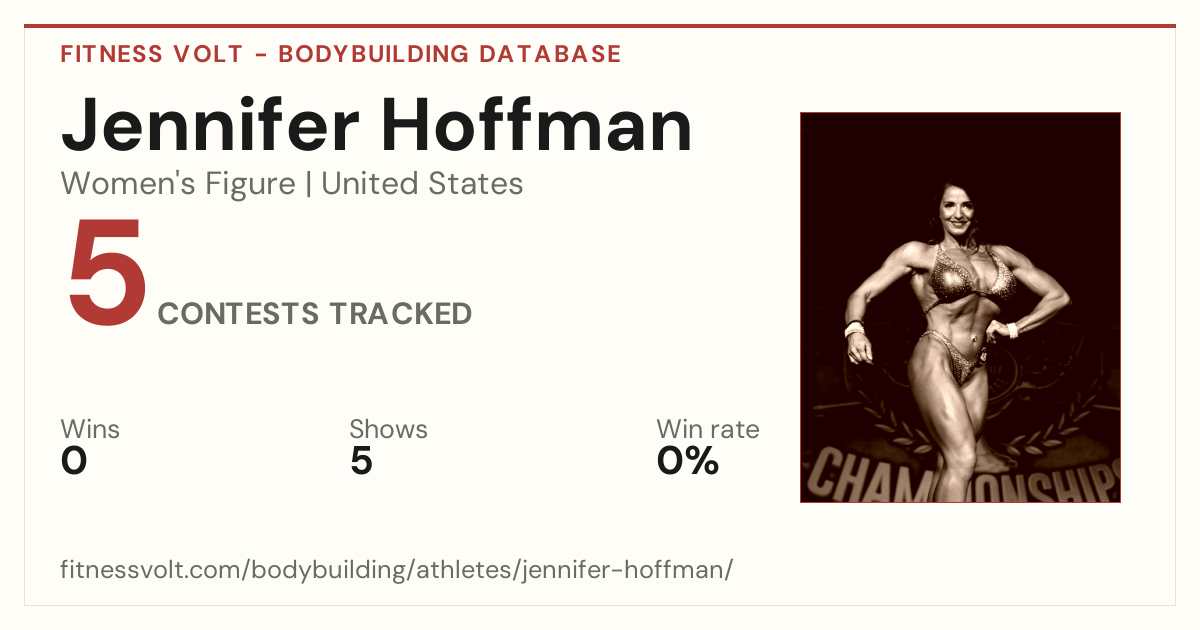Image resolution: width=1200 pixels, height=630 pixels.
Task: Click the red line above the header
Action: 600,26
